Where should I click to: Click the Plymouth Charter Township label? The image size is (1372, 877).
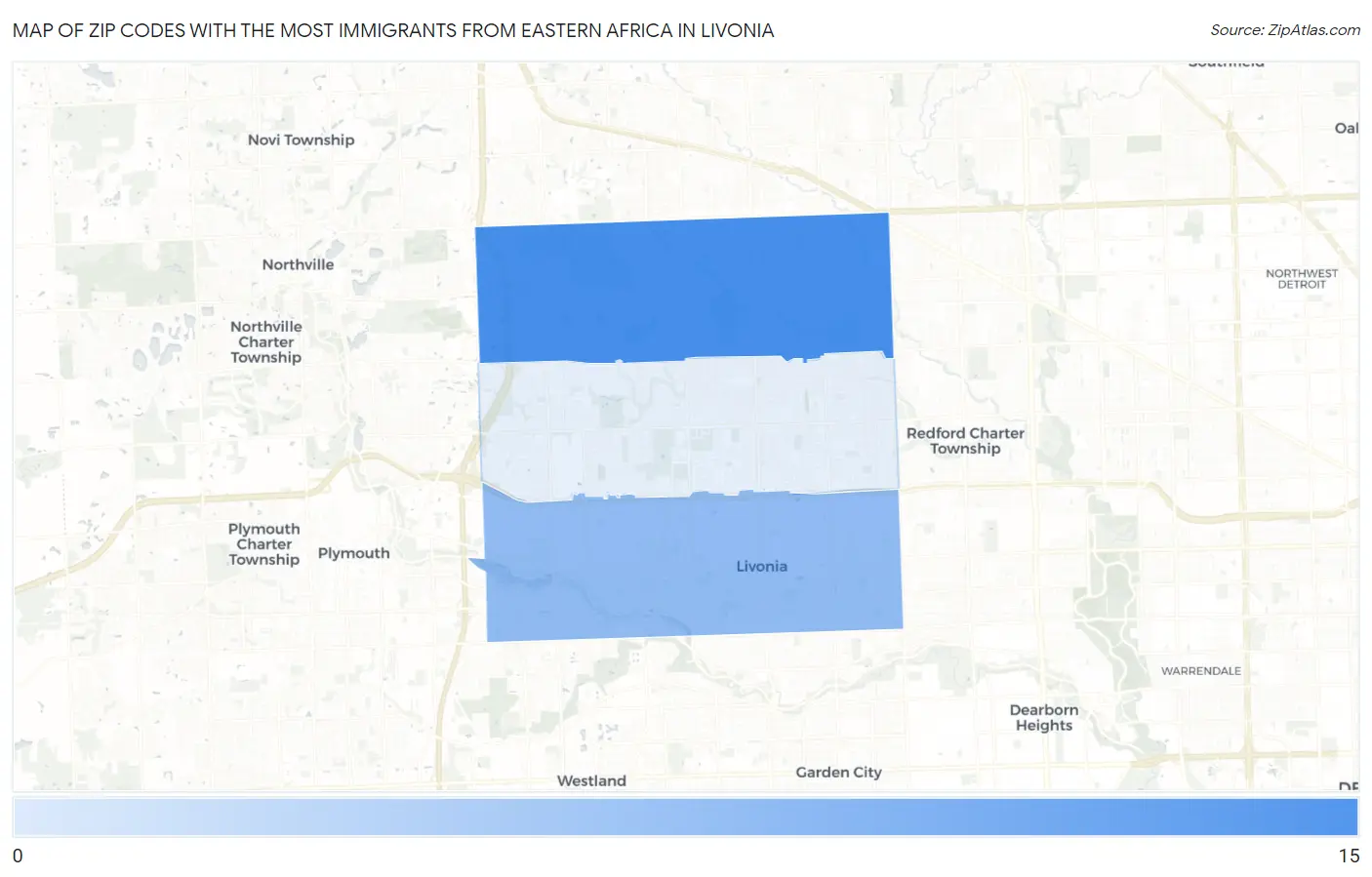[264, 544]
